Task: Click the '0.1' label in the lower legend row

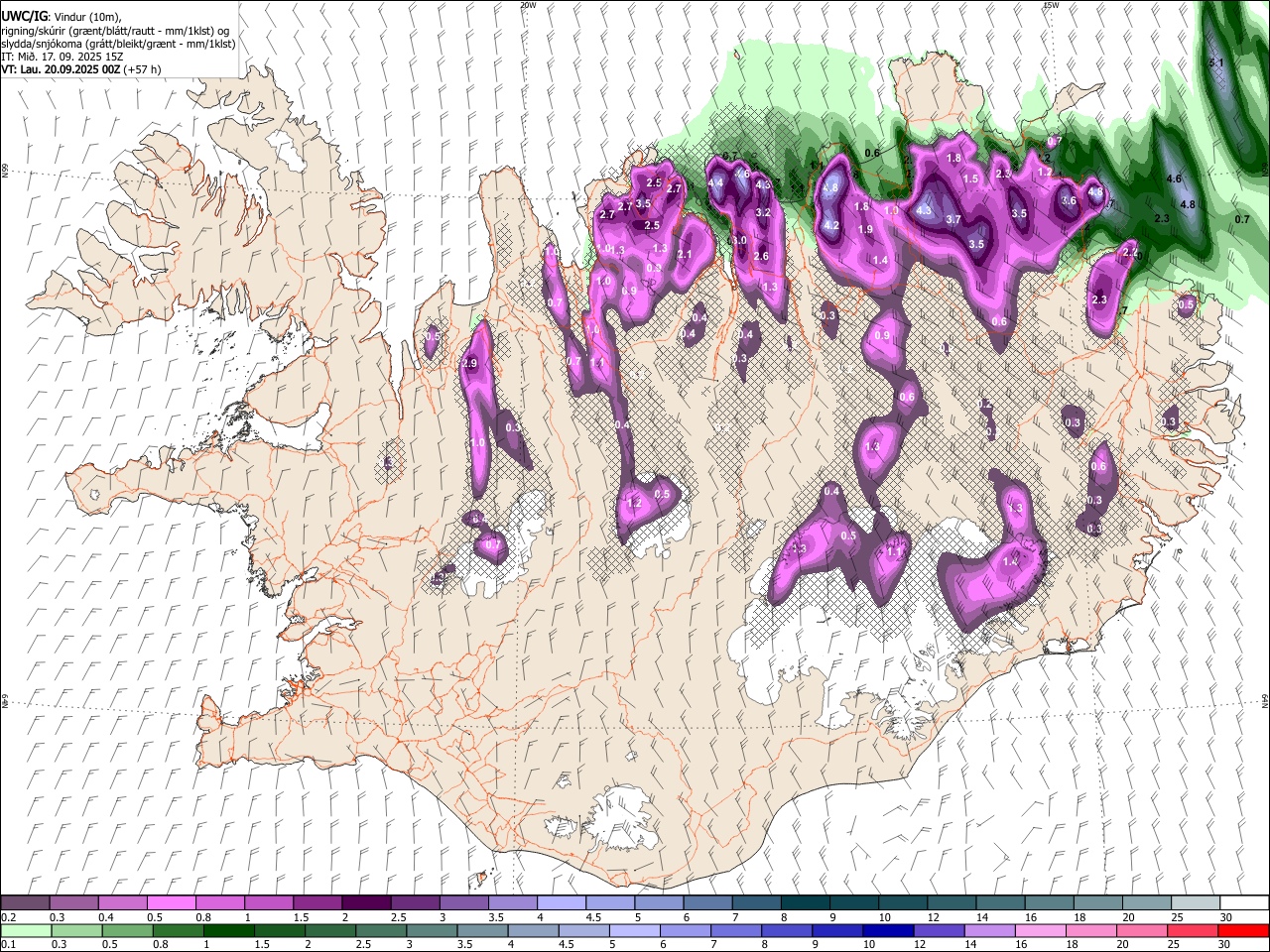Action: pyautogui.click(x=8, y=944)
